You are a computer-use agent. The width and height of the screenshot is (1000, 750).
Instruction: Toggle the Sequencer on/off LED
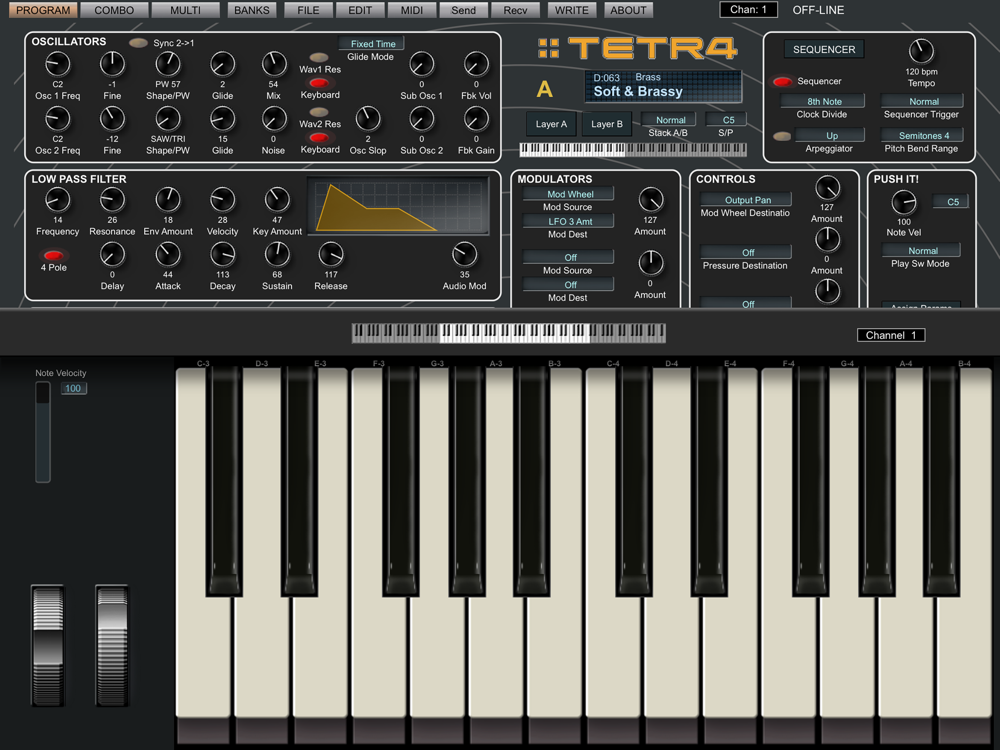click(x=782, y=81)
